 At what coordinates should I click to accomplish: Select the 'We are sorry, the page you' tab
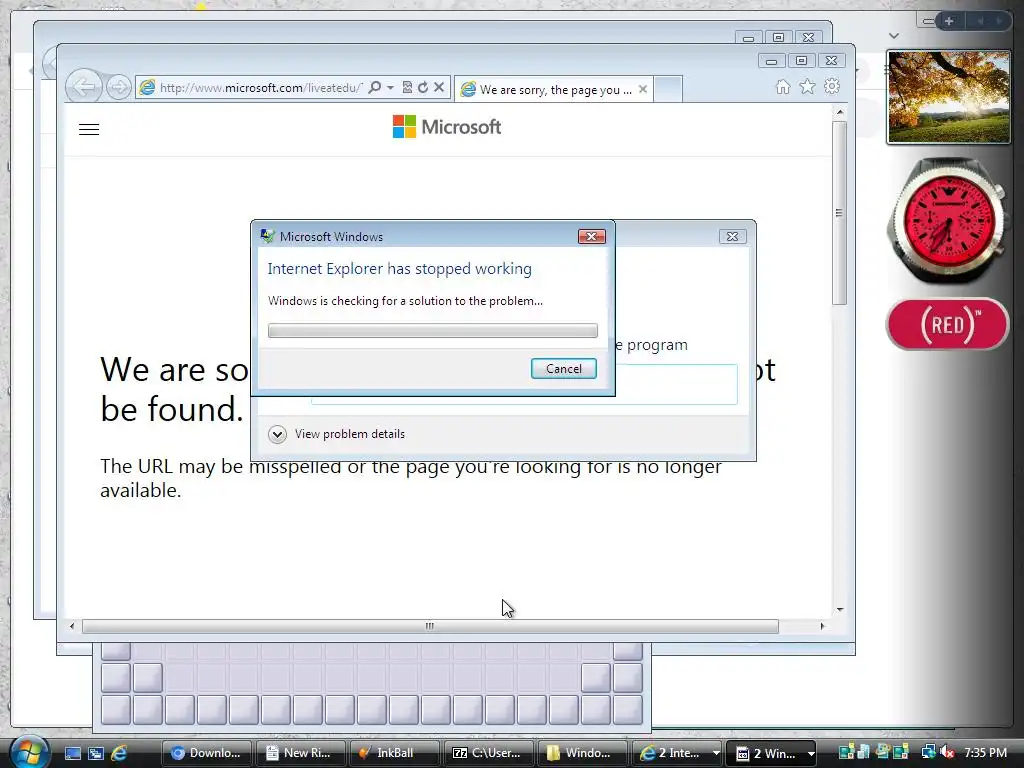tap(554, 89)
